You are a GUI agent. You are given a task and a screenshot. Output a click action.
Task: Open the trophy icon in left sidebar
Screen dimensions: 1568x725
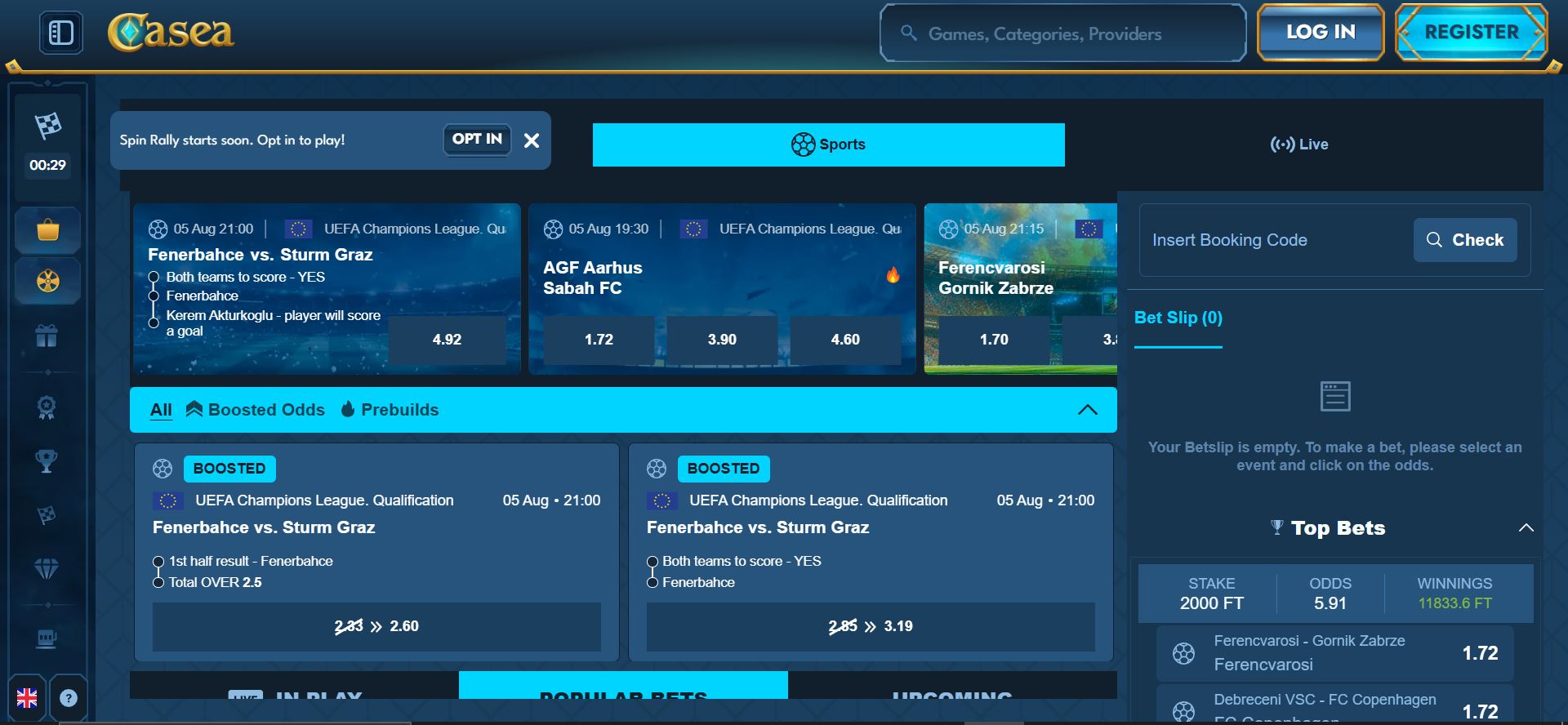click(x=47, y=461)
